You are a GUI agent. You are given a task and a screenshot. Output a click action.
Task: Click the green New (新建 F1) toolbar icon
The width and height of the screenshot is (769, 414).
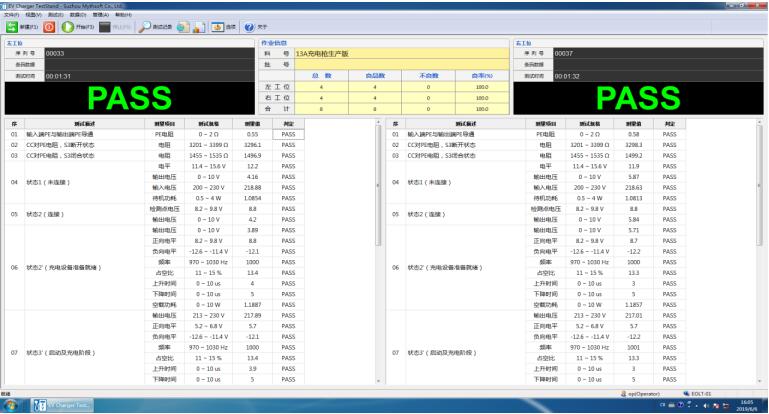10,26
